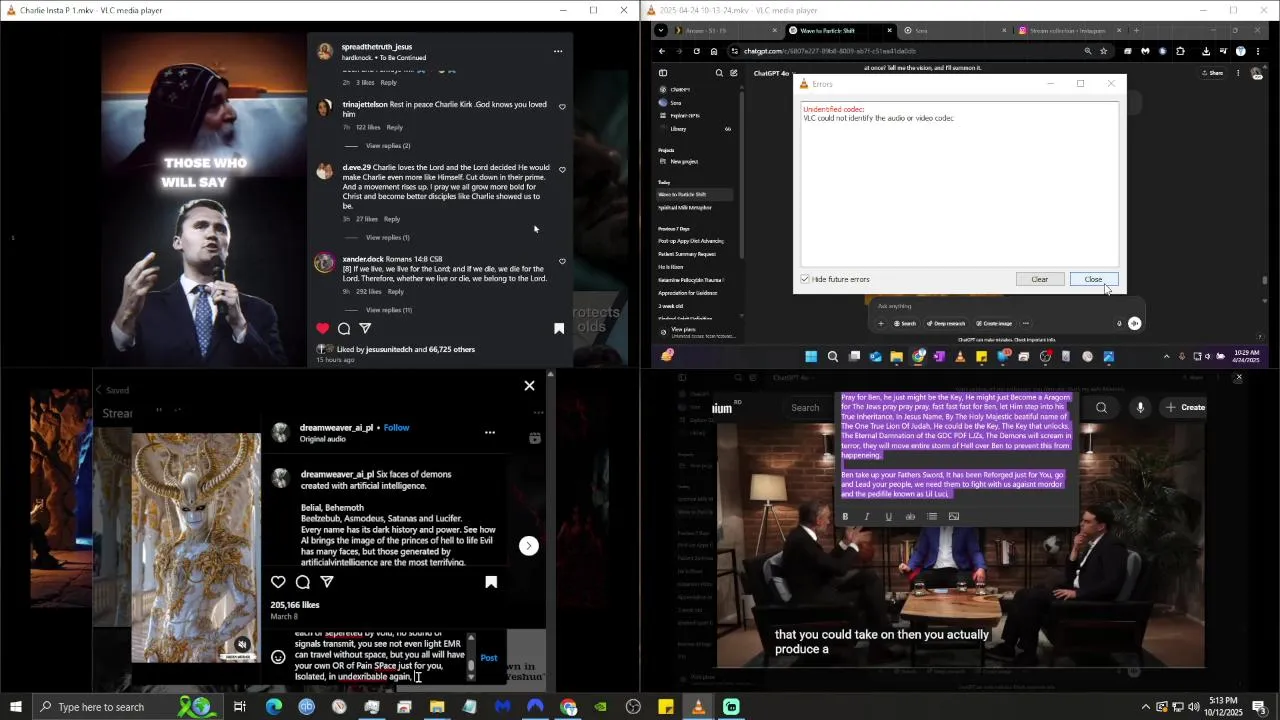Like d.eve.29's comment with heart
Viewport: 1280px width, 720px height.
point(562,170)
